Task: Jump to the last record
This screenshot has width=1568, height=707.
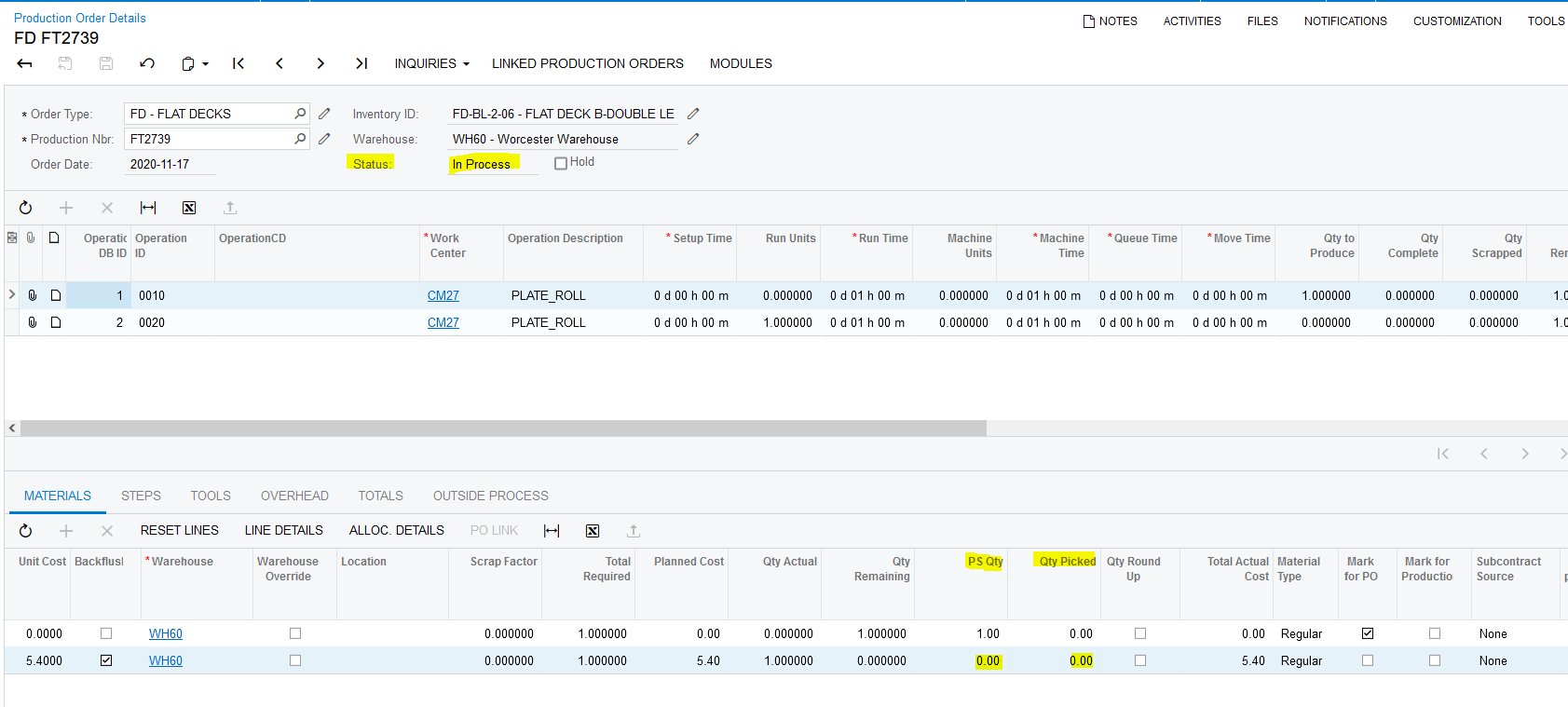Action: coord(361,63)
